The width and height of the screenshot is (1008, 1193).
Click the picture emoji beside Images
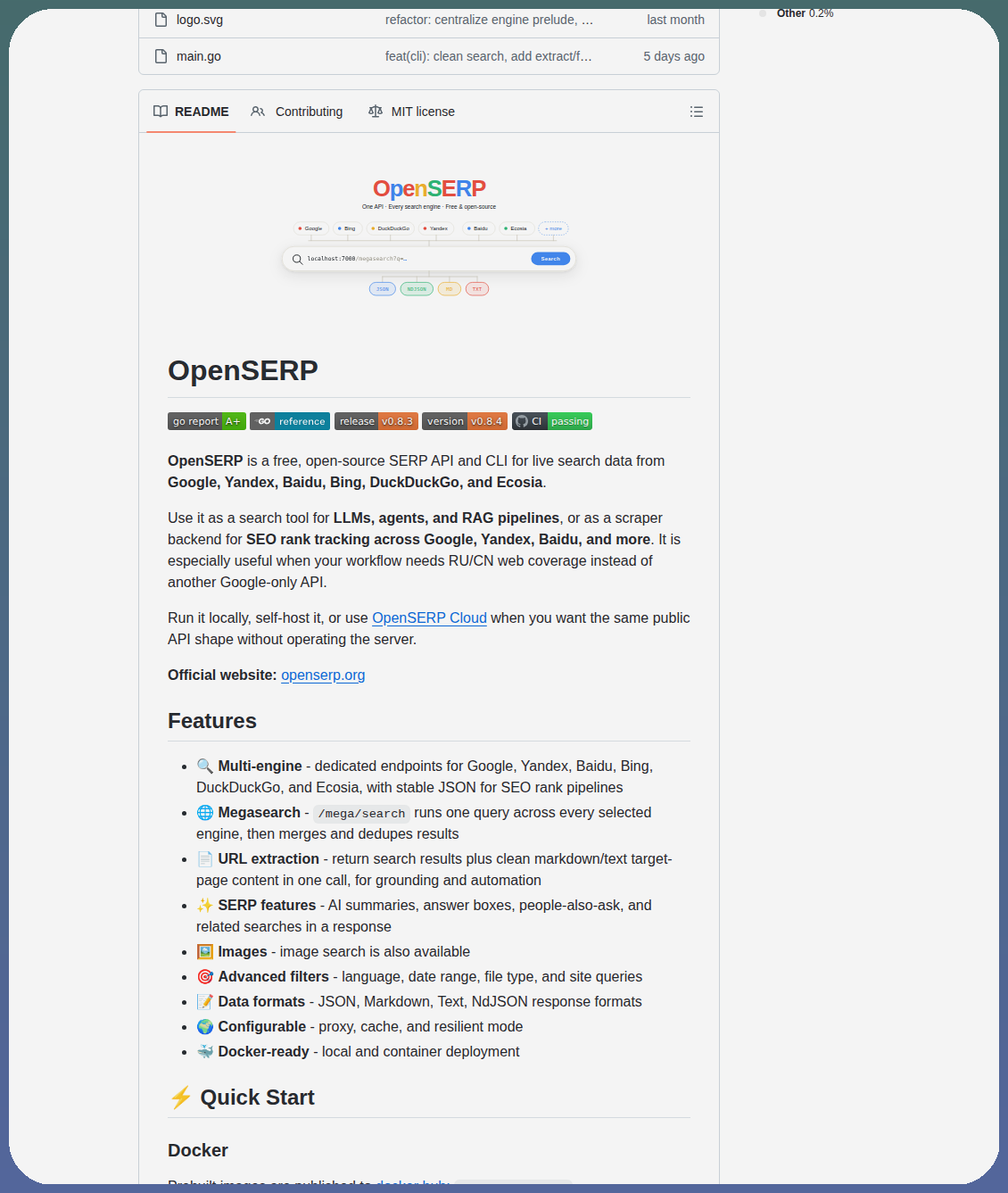tap(205, 951)
